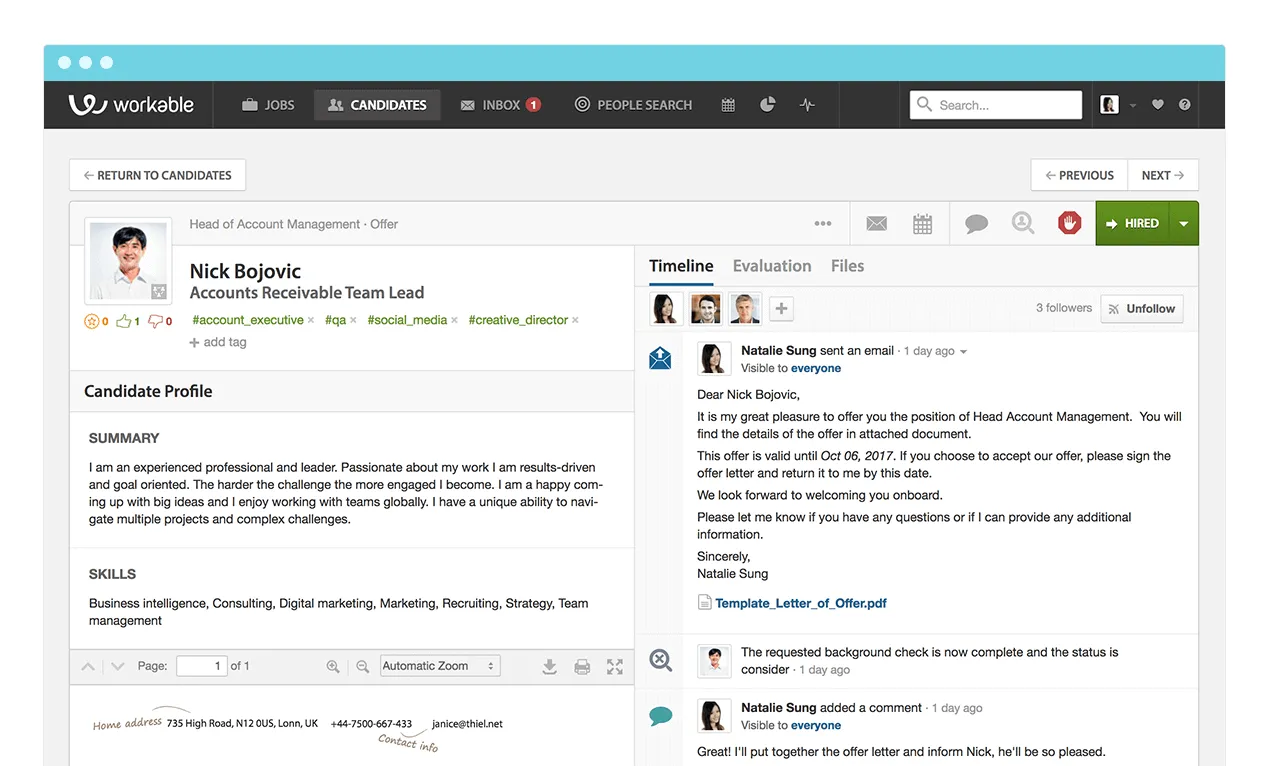Open the Jobs menu item

point(268,105)
